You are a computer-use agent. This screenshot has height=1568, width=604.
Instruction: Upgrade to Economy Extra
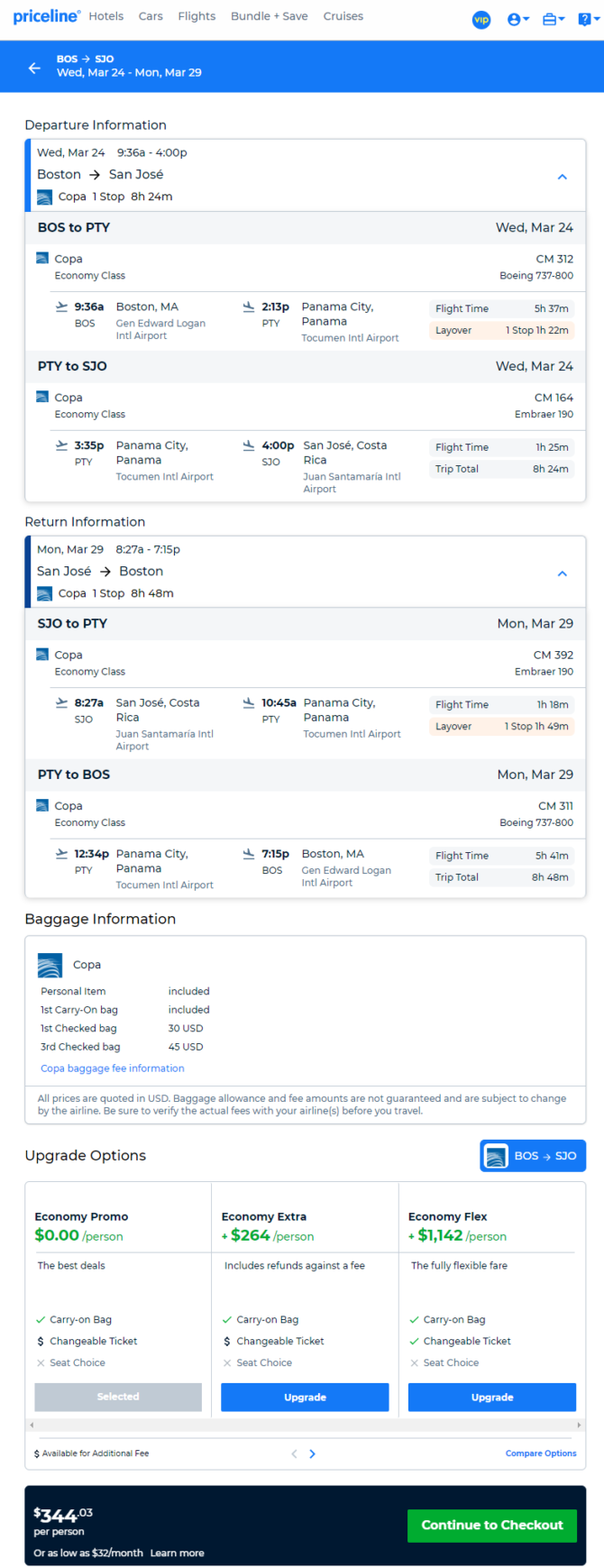305,1397
